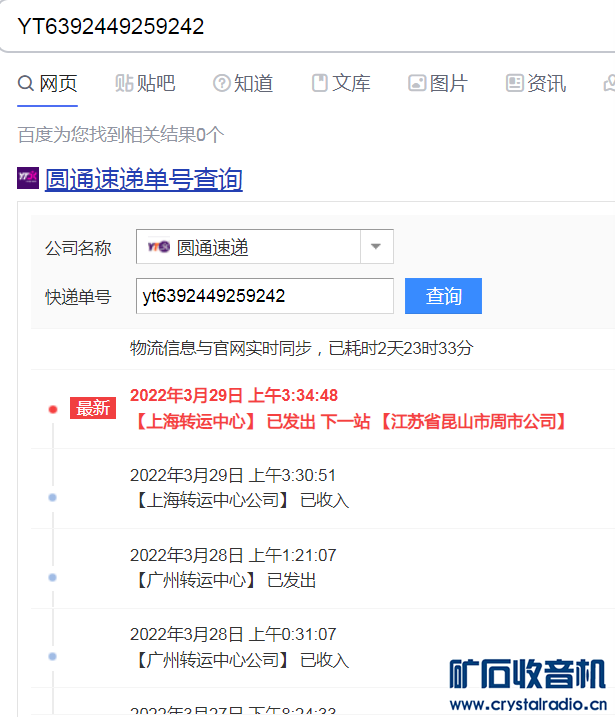Click the 公司名称 label
The width and height of the screenshot is (615, 717).
[x=78, y=248]
